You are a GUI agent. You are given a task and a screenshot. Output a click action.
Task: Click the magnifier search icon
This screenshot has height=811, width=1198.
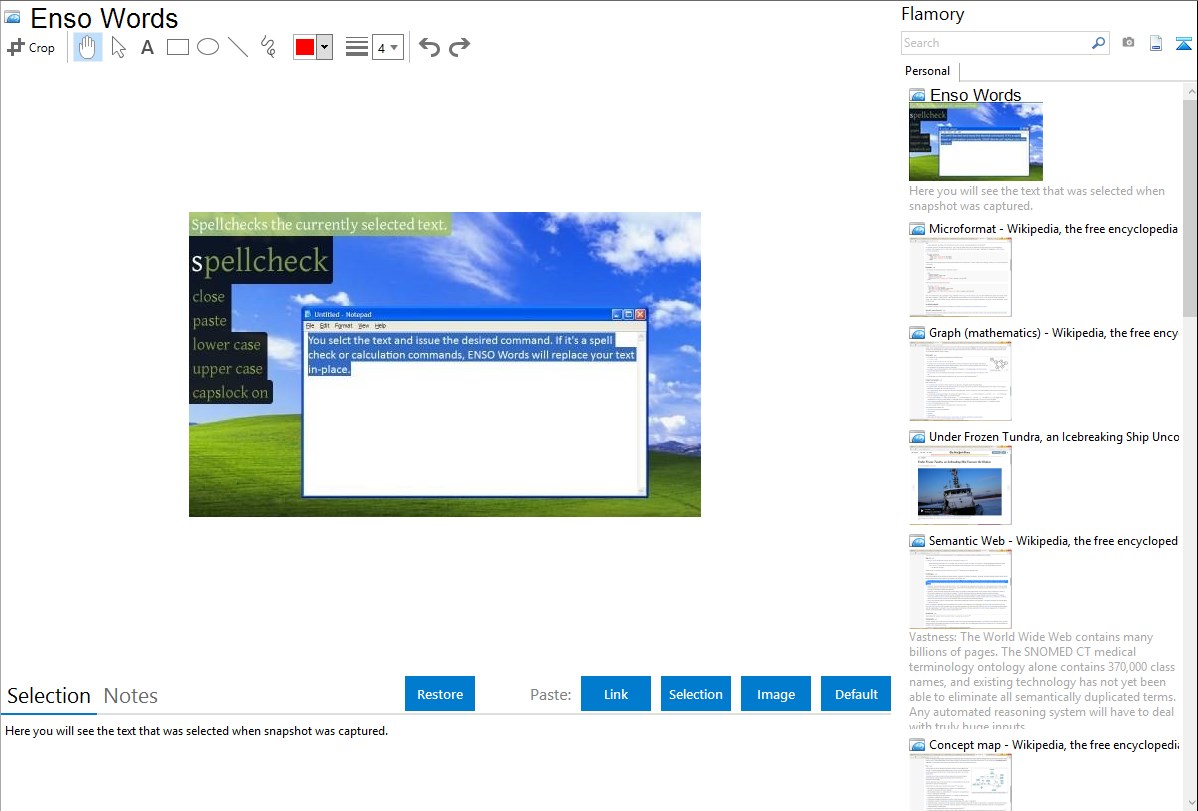[1099, 43]
